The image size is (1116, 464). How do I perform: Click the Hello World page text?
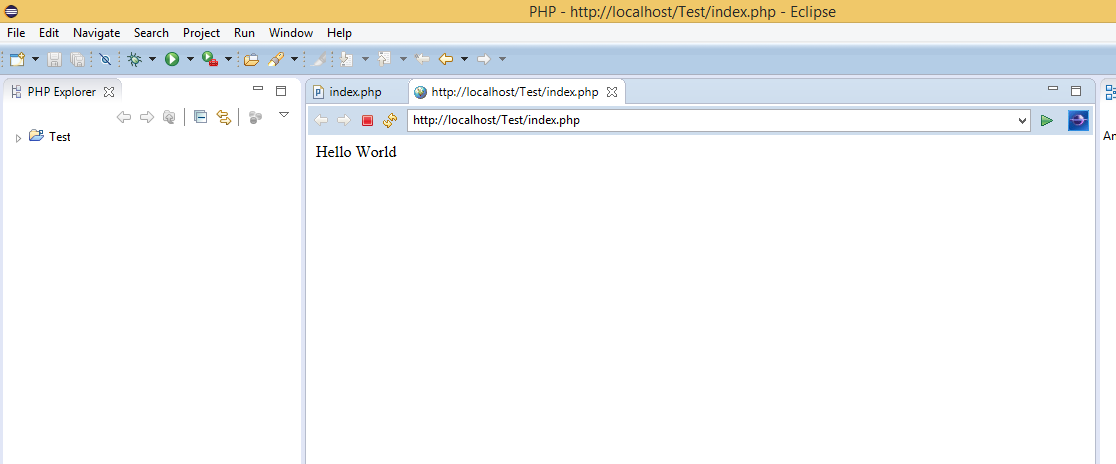point(356,152)
